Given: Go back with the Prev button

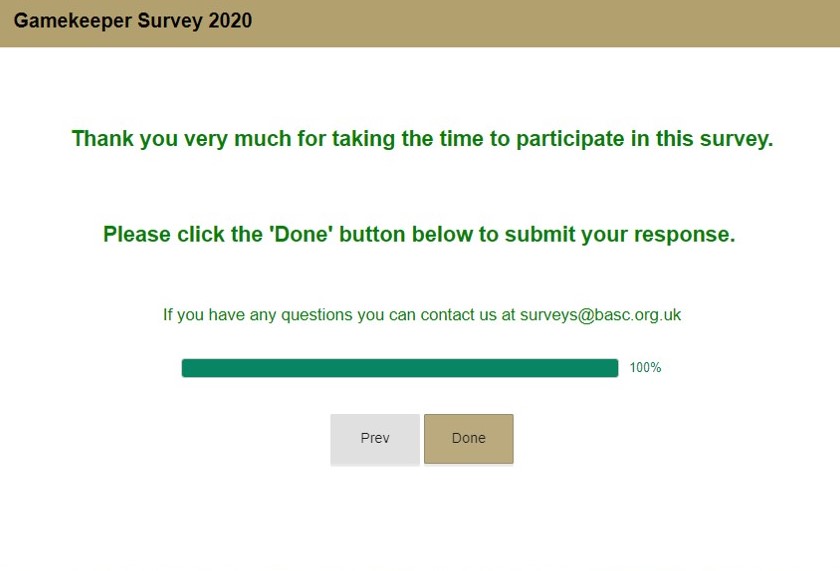Looking at the screenshot, I should pos(375,439).
